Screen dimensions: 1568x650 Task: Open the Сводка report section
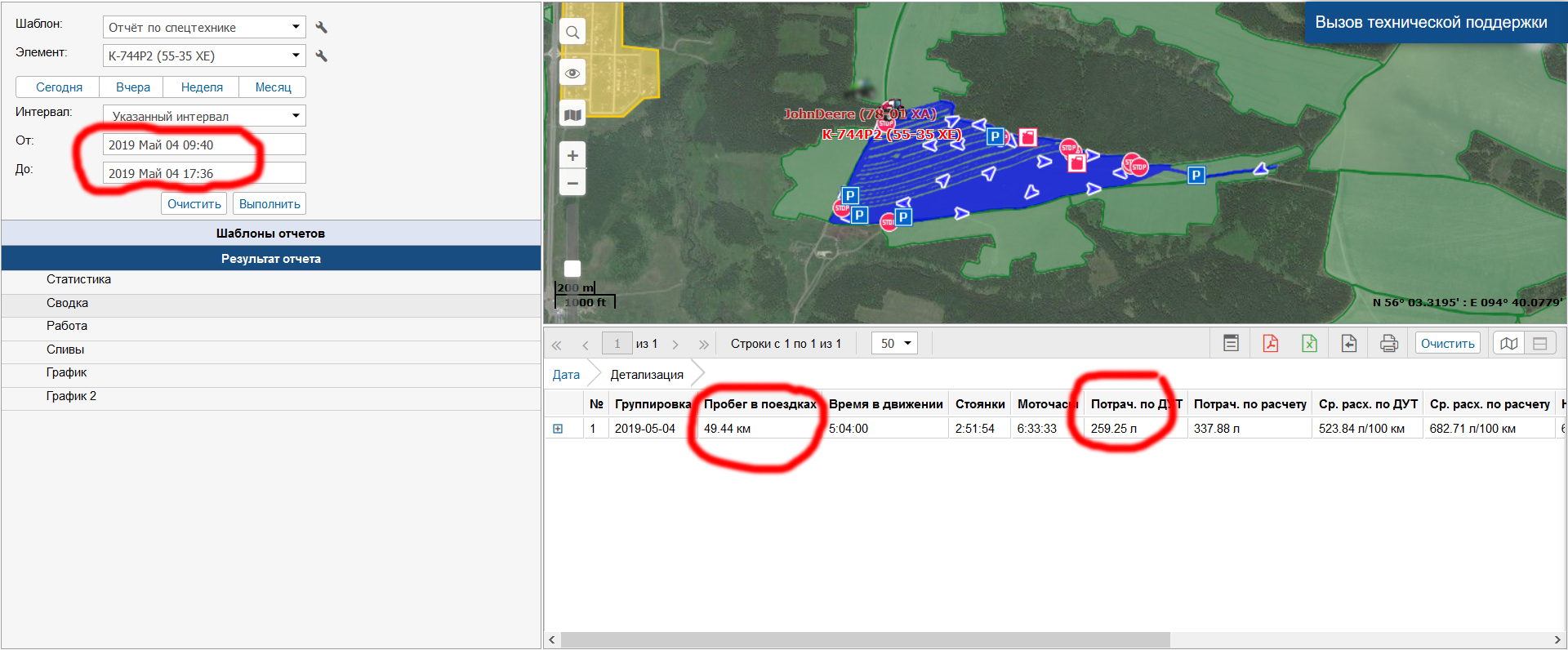point(67,303)
